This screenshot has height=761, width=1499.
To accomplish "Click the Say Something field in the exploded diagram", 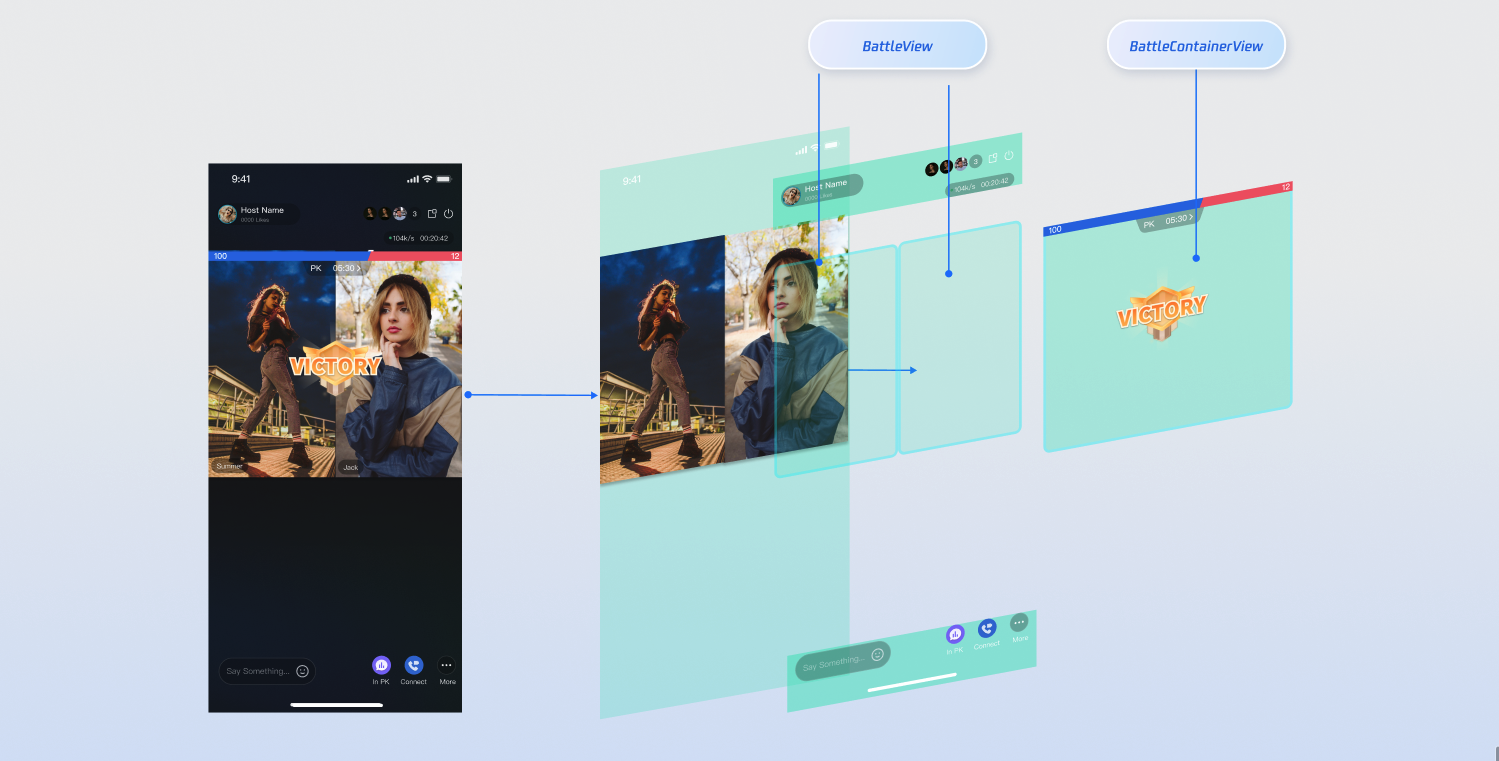I will click(x=843, y=660).
